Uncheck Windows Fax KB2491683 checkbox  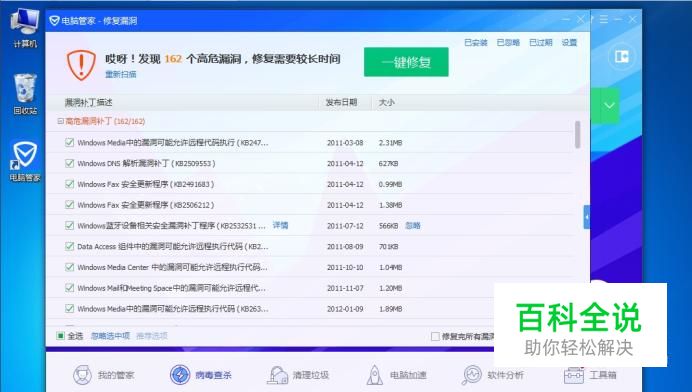(x=69, y=184)
